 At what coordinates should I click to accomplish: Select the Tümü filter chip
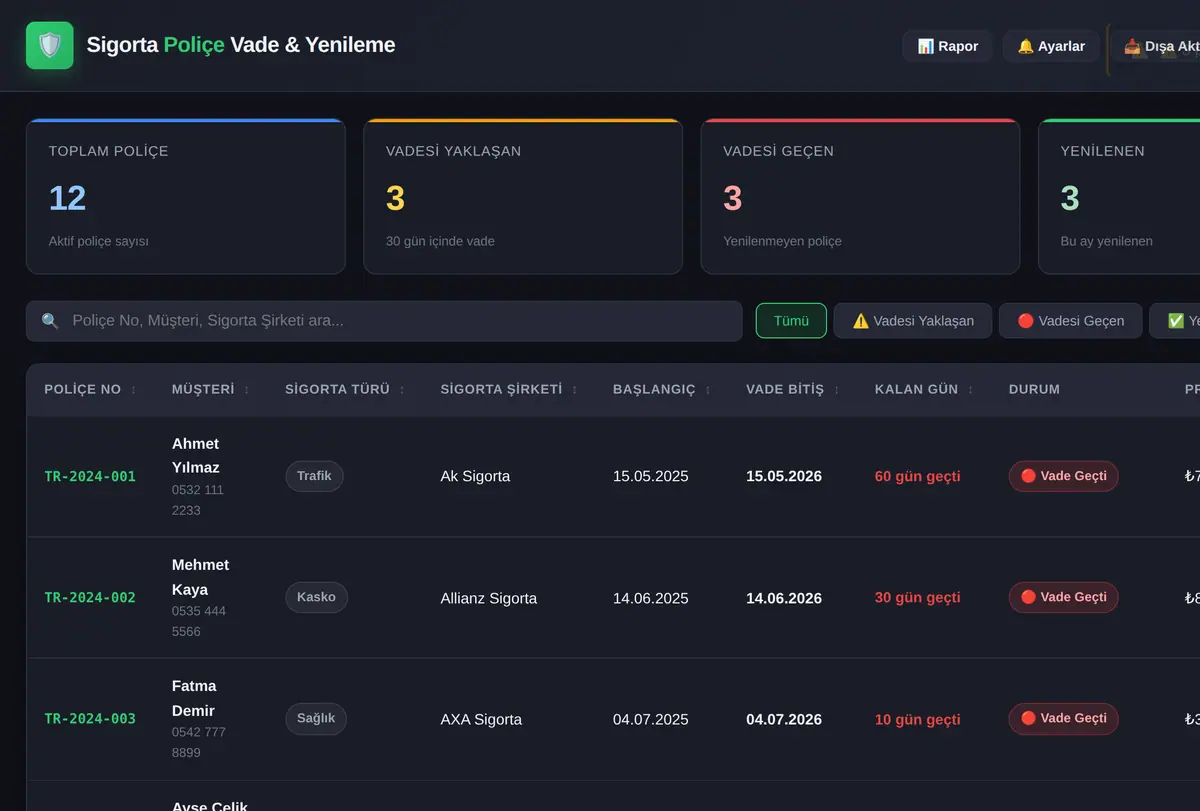(791, 321)
